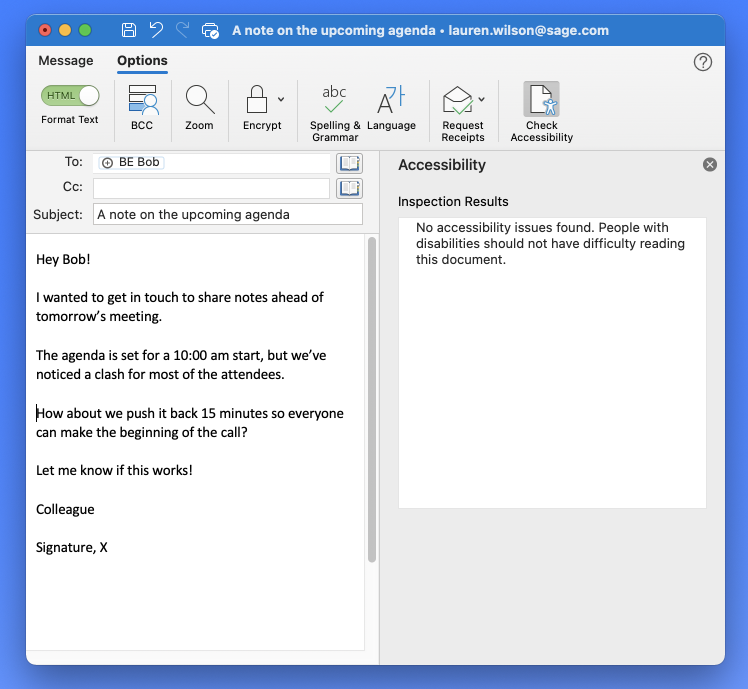Switch to the Message tab

pos(66,61)
